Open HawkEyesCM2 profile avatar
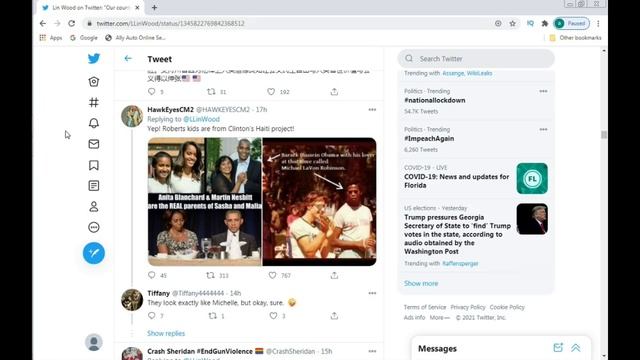 pyautogui.click(x=132, y=116)
